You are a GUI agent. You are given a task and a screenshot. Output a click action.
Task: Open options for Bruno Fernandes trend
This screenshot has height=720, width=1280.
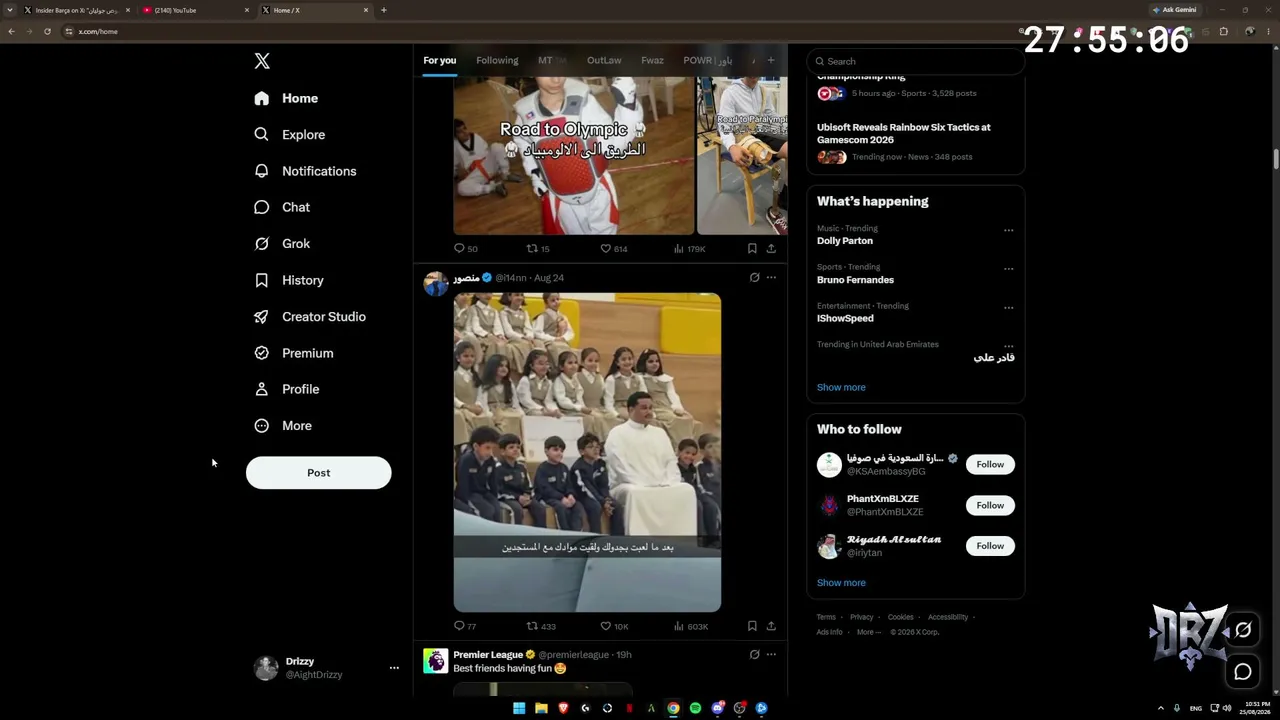pos(1008,269)
